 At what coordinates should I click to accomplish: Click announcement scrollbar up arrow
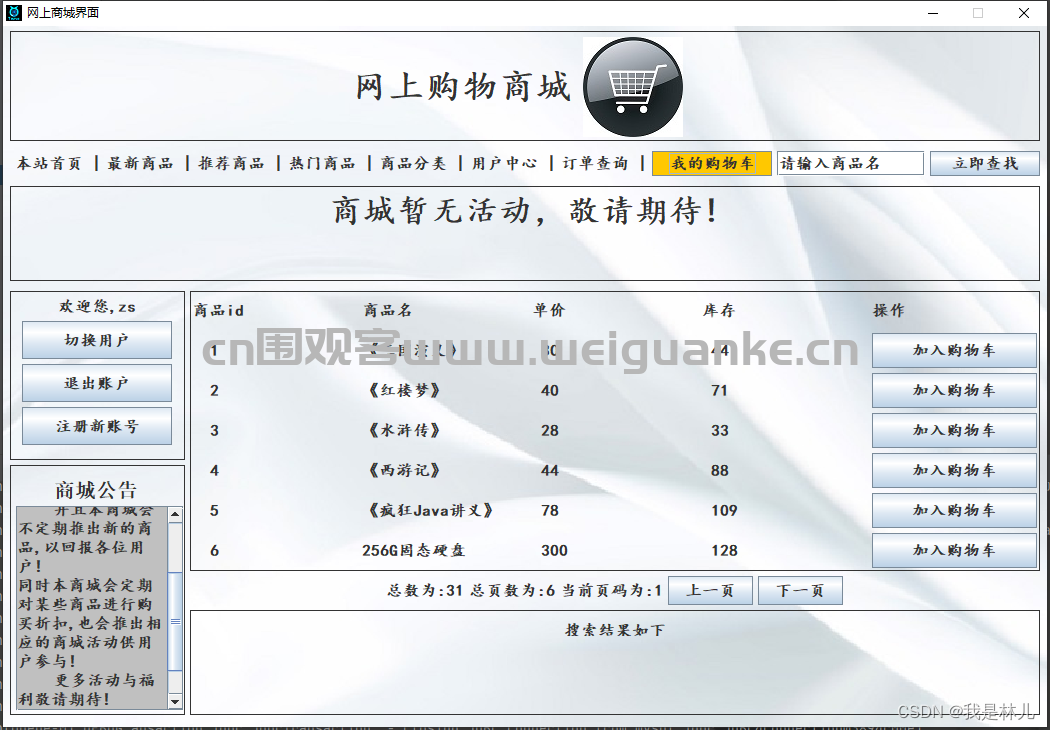click(175, 514)
